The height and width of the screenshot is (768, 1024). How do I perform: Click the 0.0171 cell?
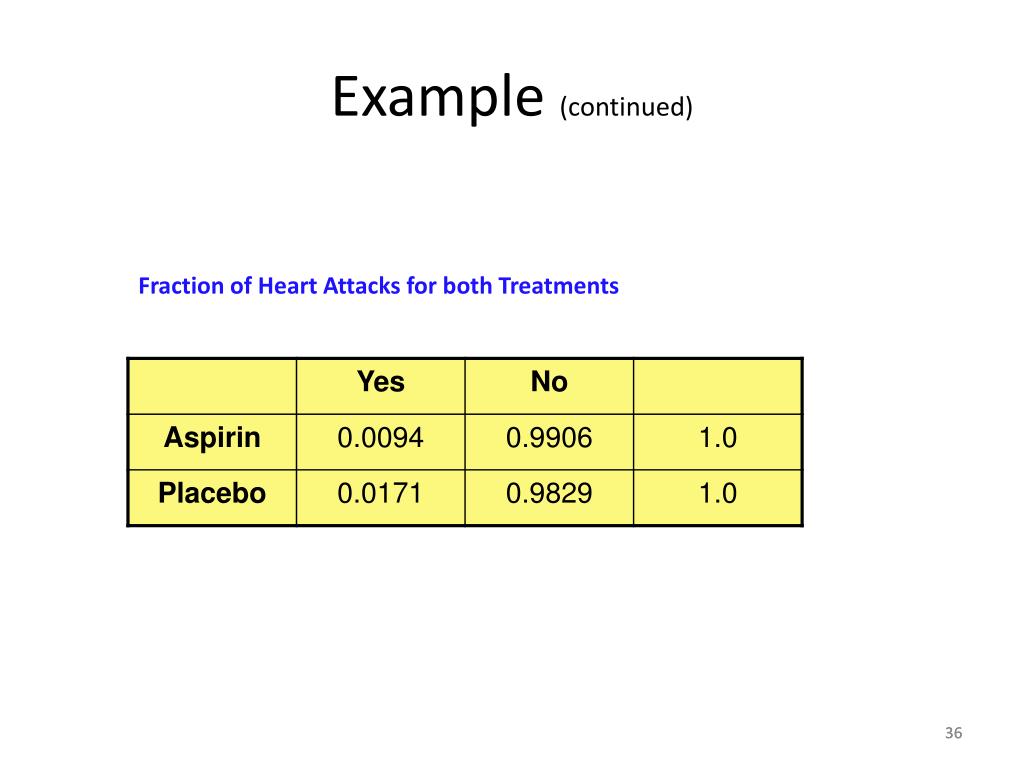(379, 493)
